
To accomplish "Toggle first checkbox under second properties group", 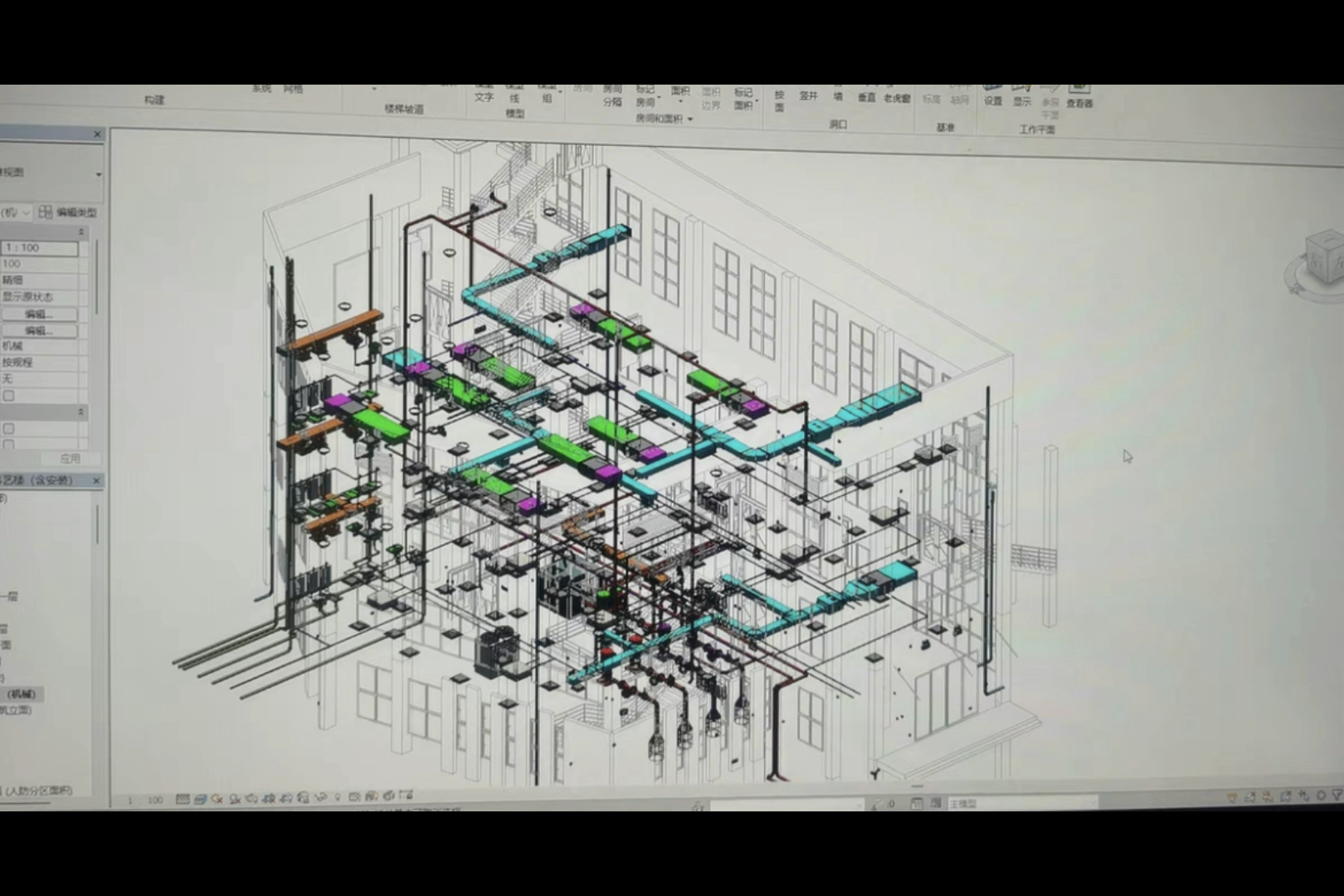I will 8,429.
